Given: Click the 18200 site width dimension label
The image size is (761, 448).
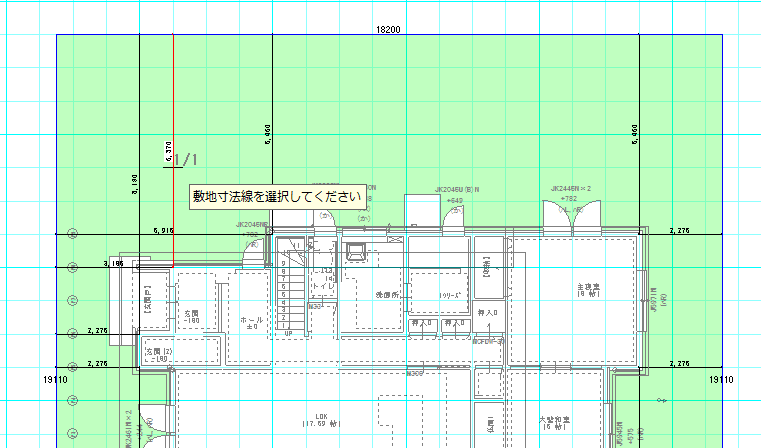Looking at the screenshot, I should coord(388,29).
